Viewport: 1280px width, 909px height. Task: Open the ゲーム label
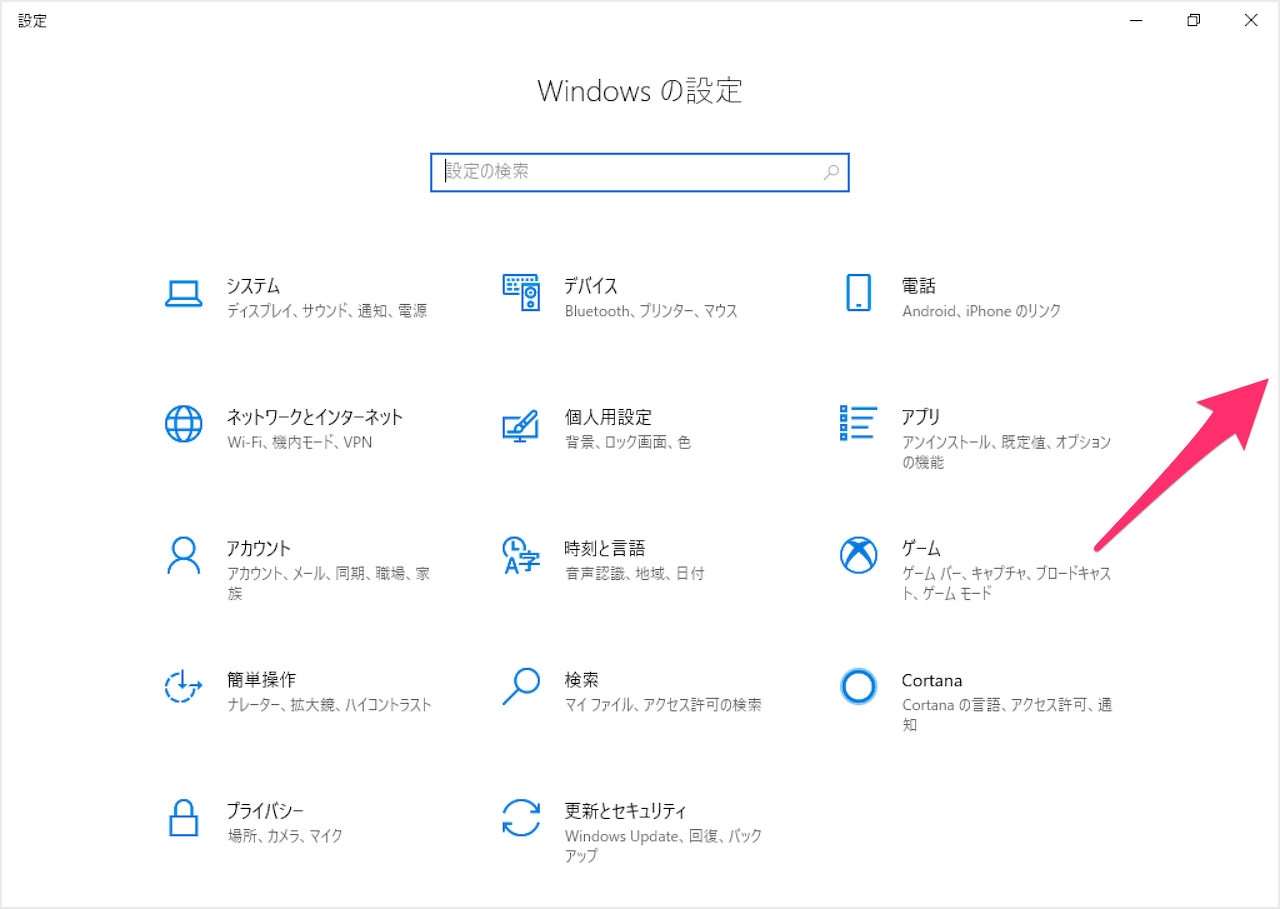pyautogui.click(x=921, y=548)
